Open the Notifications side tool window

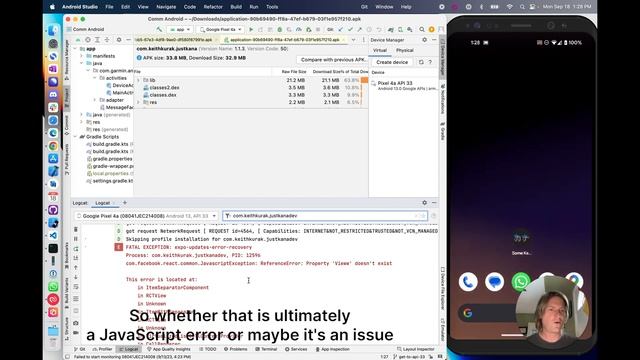(442, 99)
